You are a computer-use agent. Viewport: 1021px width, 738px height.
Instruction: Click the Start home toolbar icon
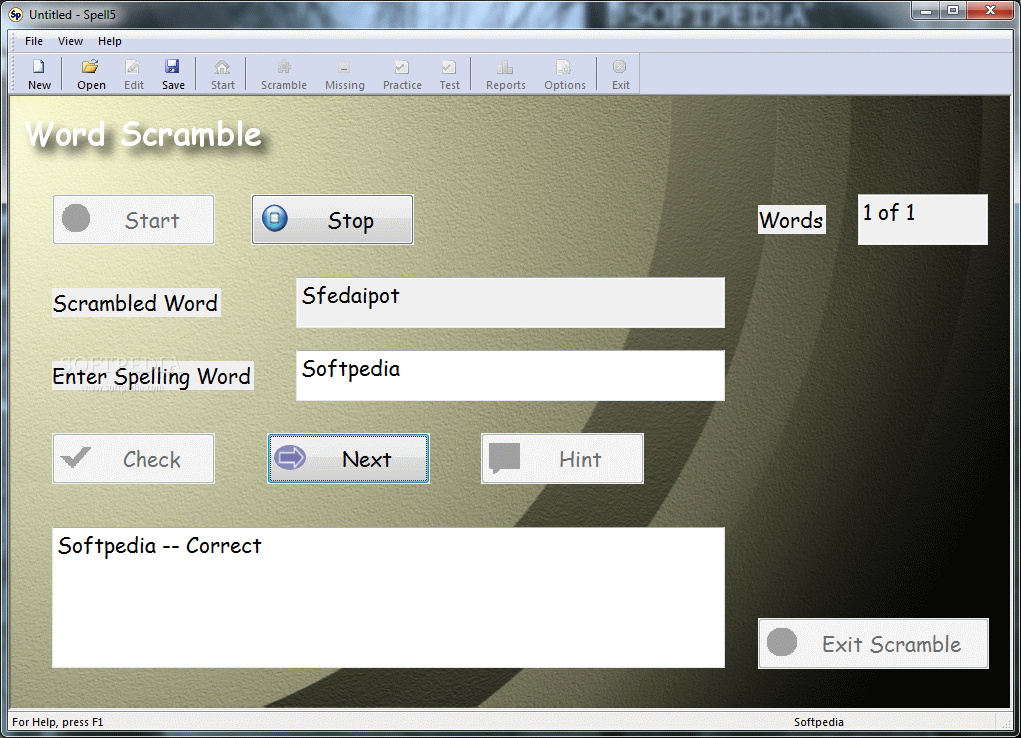click(x=223, y=74)
